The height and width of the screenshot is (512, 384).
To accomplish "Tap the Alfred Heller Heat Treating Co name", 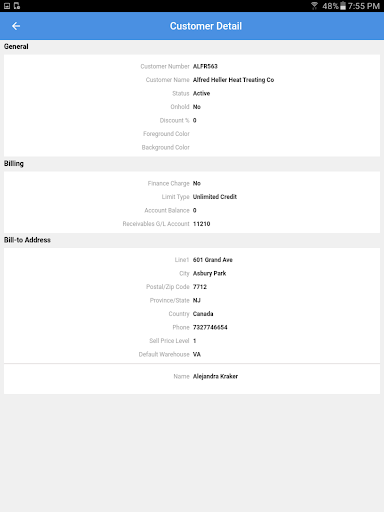I will [233, 80].
